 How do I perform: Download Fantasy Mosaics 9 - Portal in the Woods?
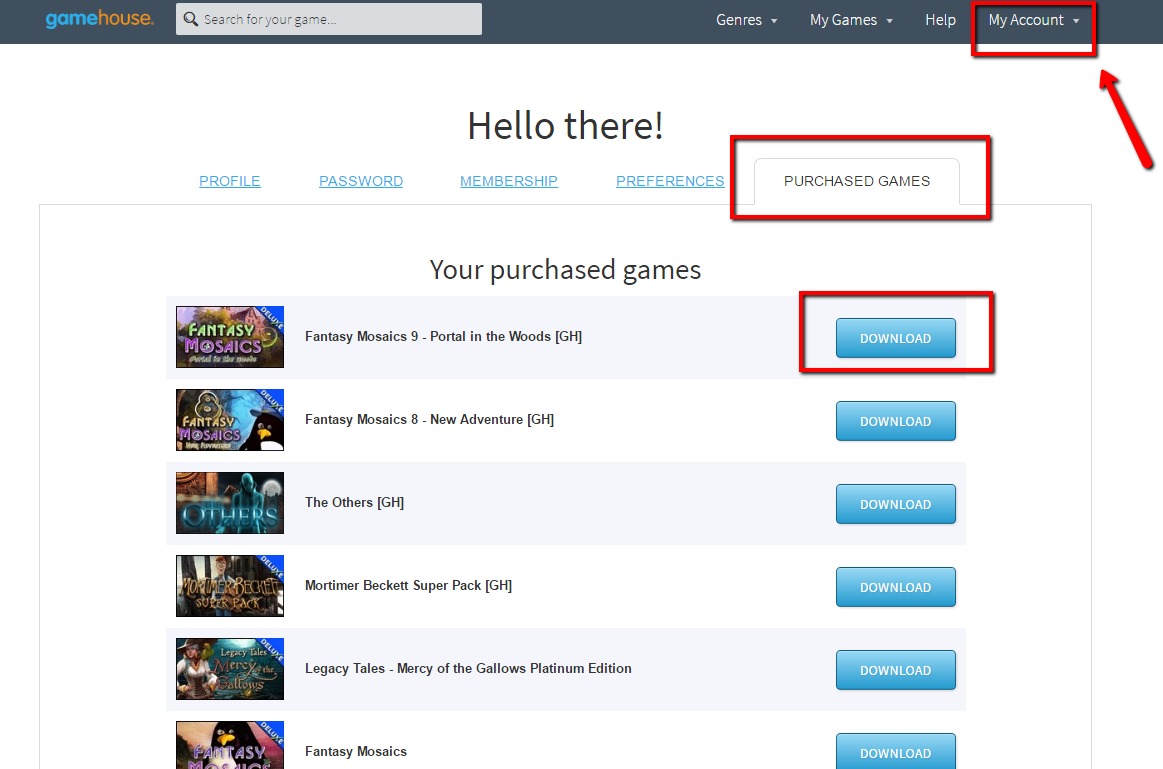pyautogui.click(x=895, y=338)
